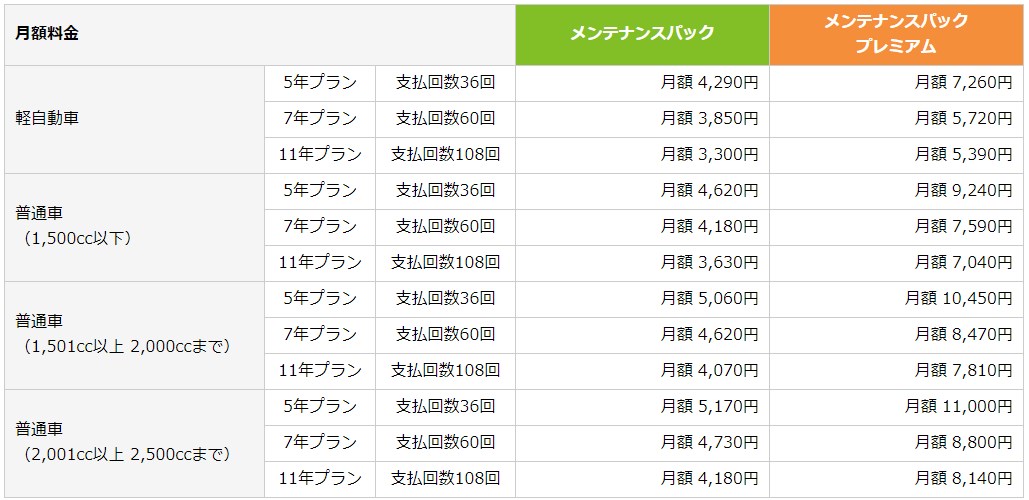
Task: Click the orange メンテナンスバック プレミアム header
Action: [x=896, y=34]
